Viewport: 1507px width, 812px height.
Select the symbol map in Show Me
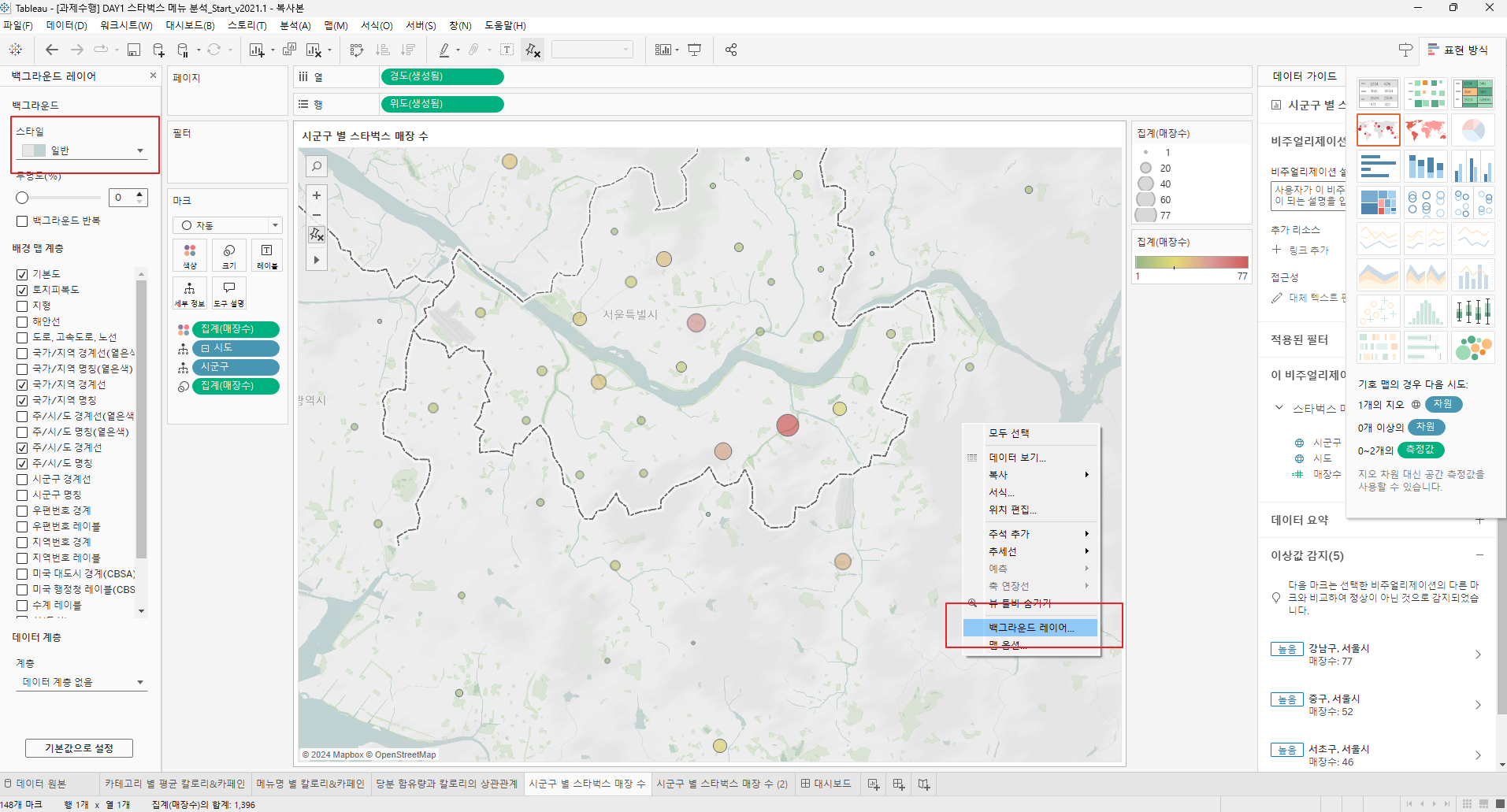tap(1379, 129)
